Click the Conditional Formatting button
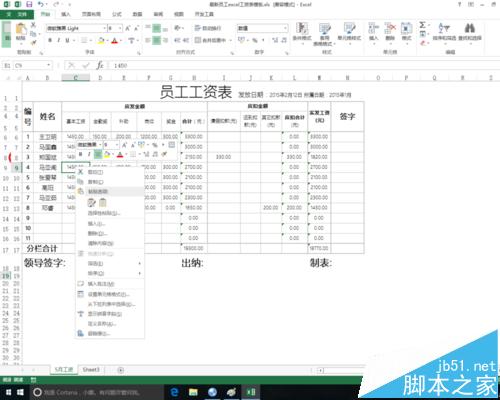Viewport: 500px width, 400px height. tap(302, 33)
